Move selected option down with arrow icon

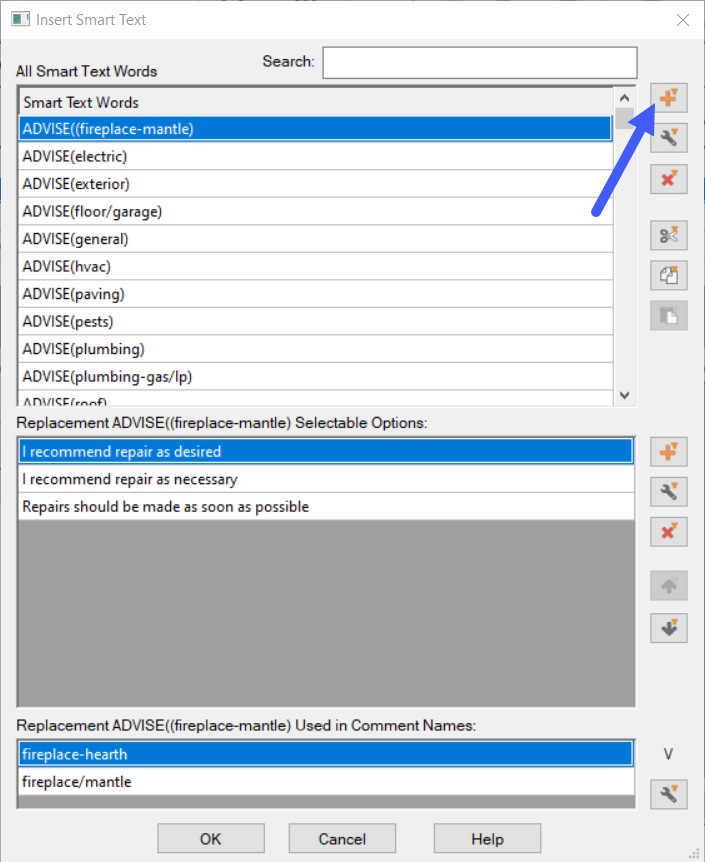click(668, 628)
